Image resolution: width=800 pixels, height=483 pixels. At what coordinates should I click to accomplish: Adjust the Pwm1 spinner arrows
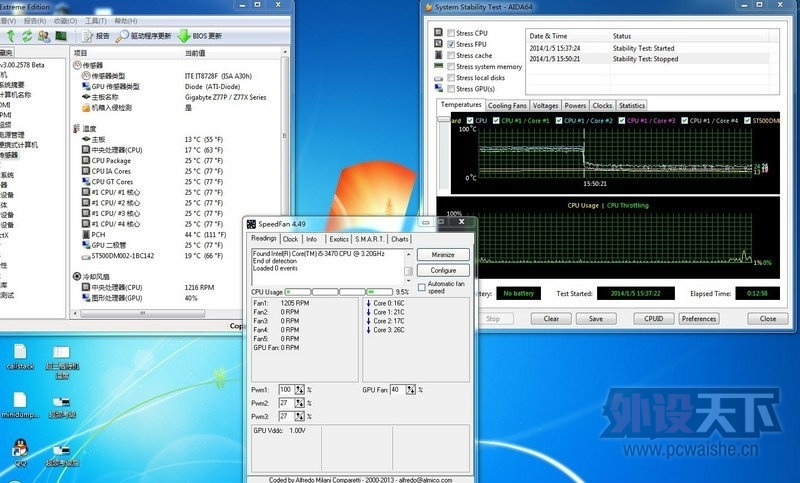[x=299, y=390]
